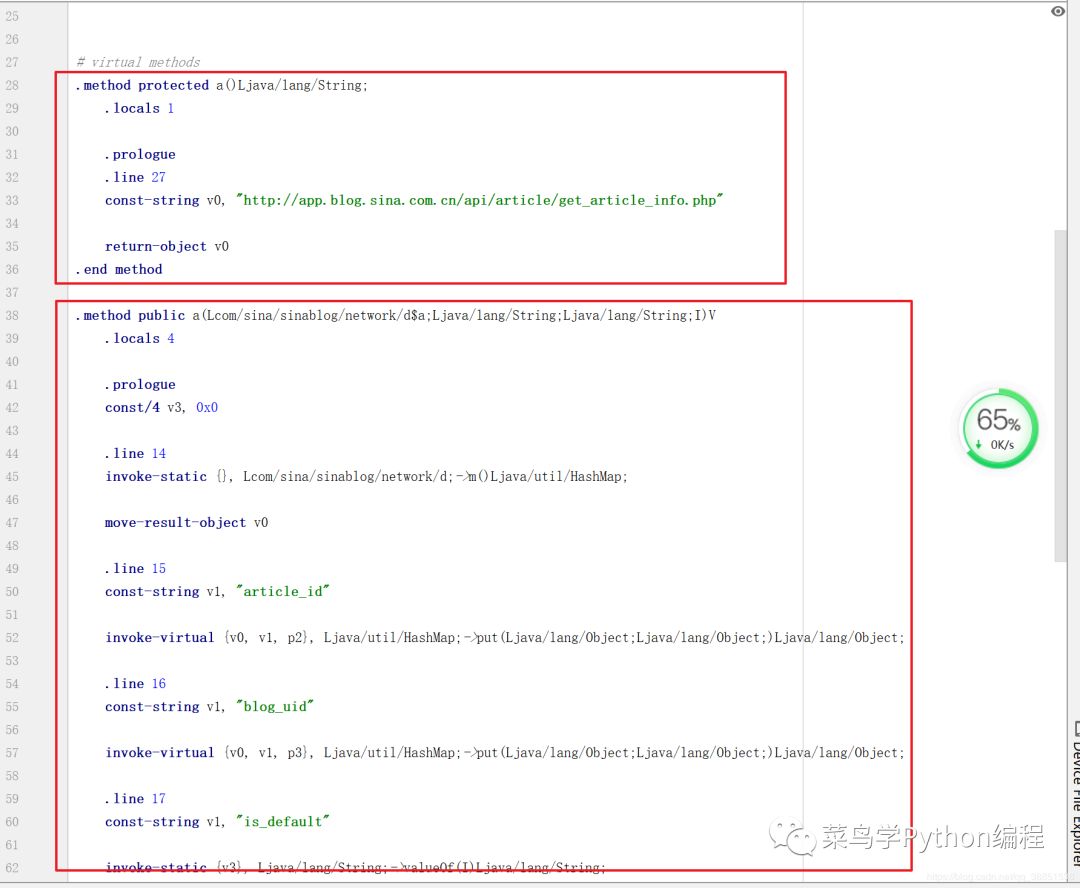Click gutter line number 52

[12, 638]
